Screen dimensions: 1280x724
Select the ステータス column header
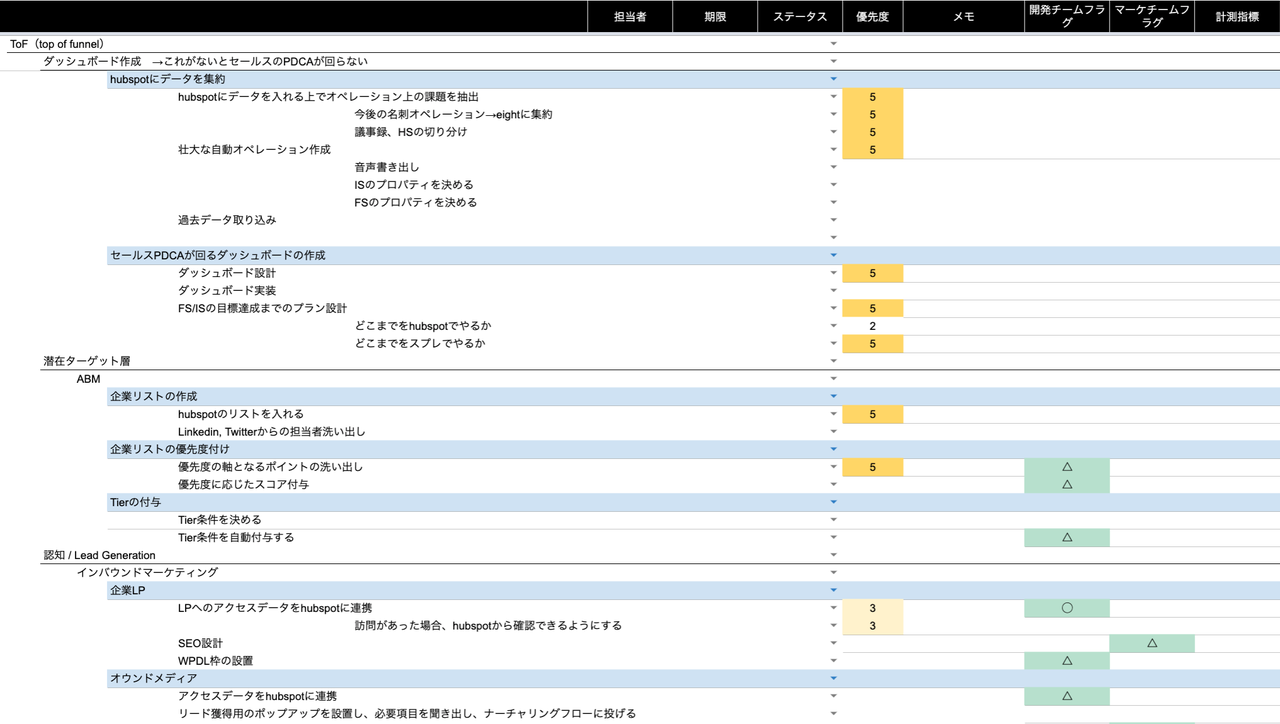pos(800,17)
